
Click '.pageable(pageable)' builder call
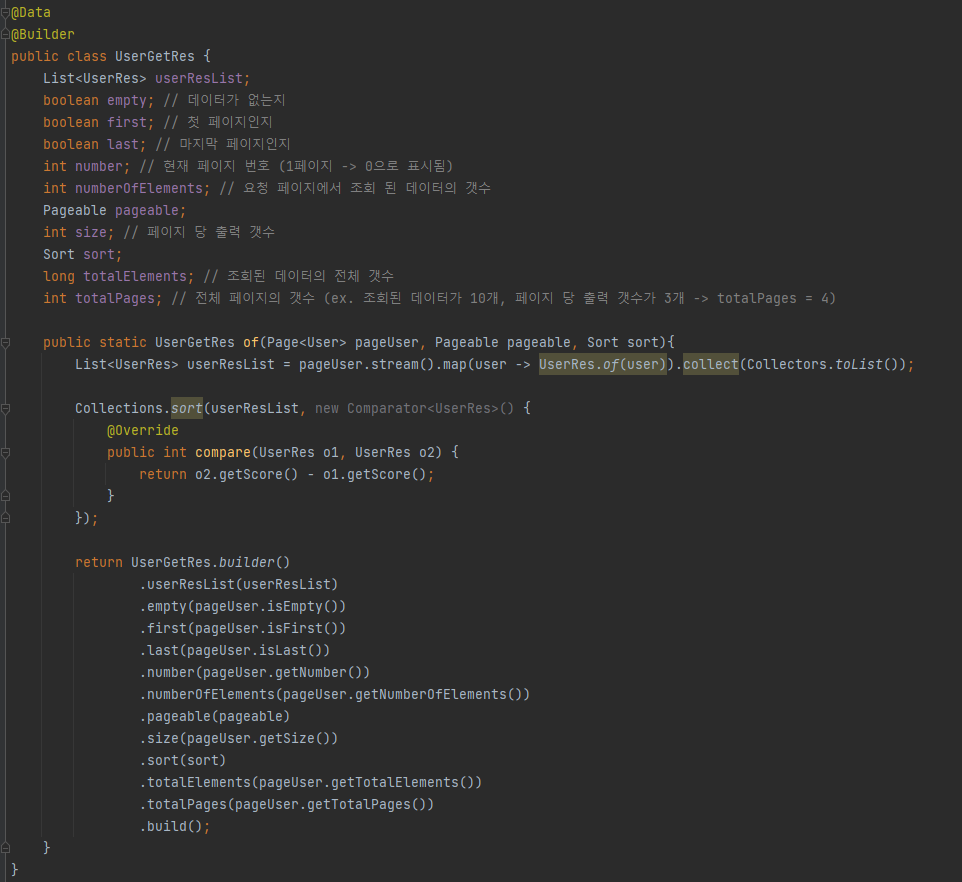pos(215,716)
